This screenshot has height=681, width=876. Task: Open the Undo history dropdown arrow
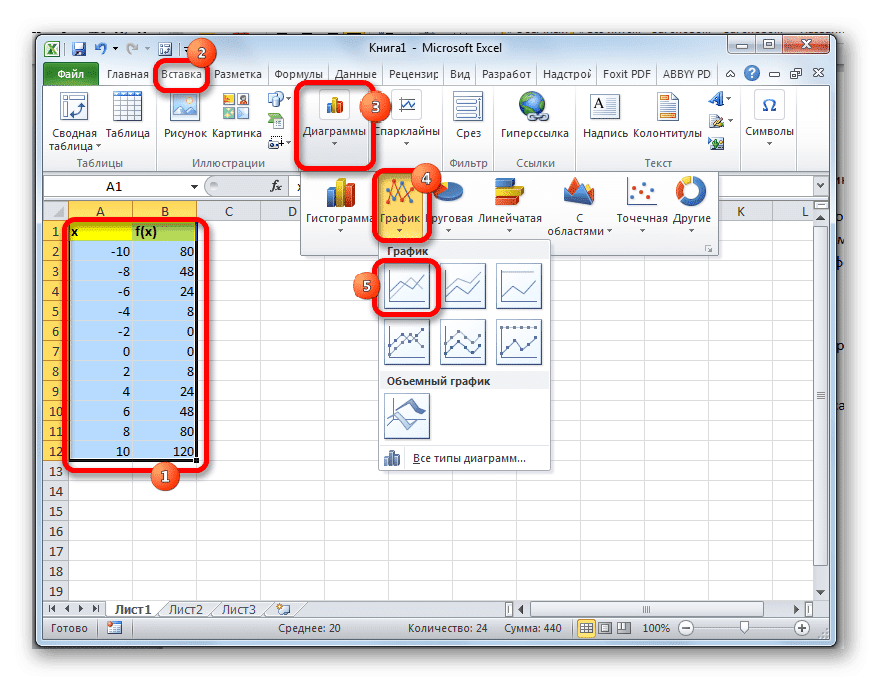pos(115,49)
